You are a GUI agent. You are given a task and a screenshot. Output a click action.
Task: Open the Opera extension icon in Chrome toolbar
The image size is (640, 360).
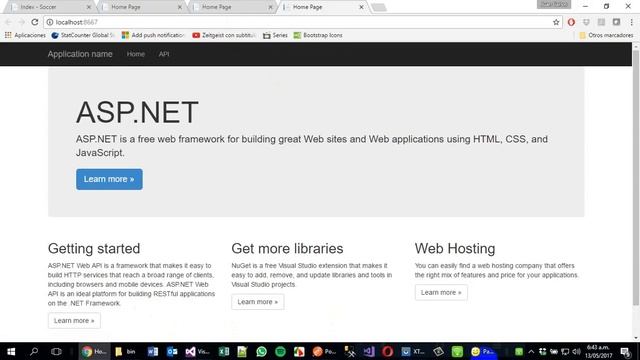tap(571, 22)
